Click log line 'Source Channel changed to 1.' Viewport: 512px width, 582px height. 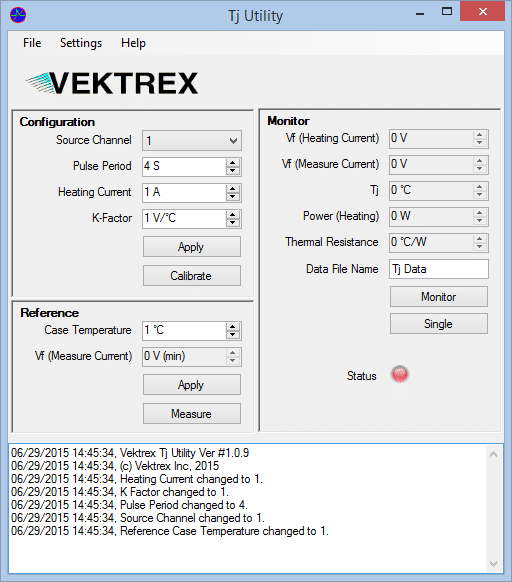pyautogui.click(x=138, y=518)
